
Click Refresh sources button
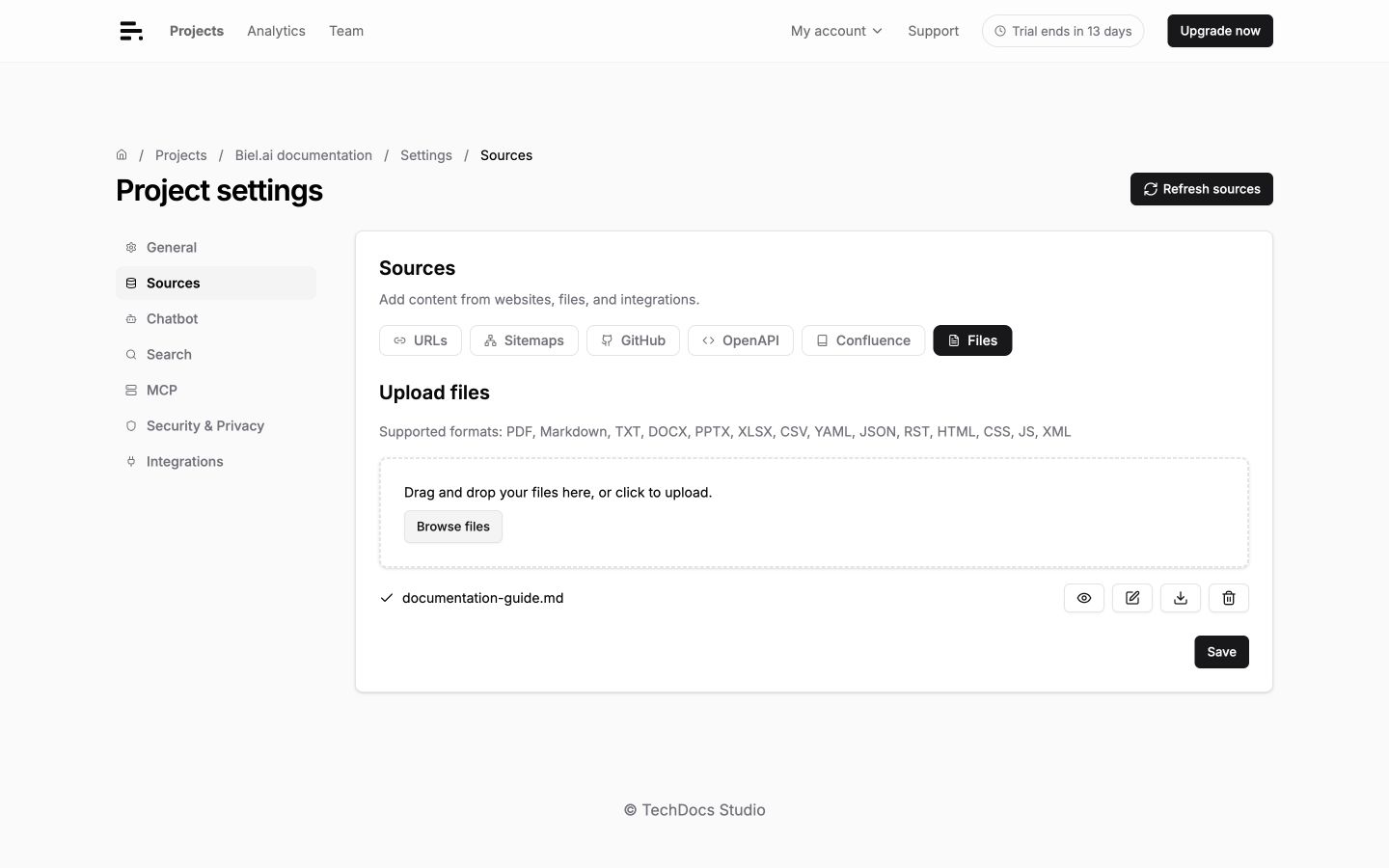[x=1202, y=189]
